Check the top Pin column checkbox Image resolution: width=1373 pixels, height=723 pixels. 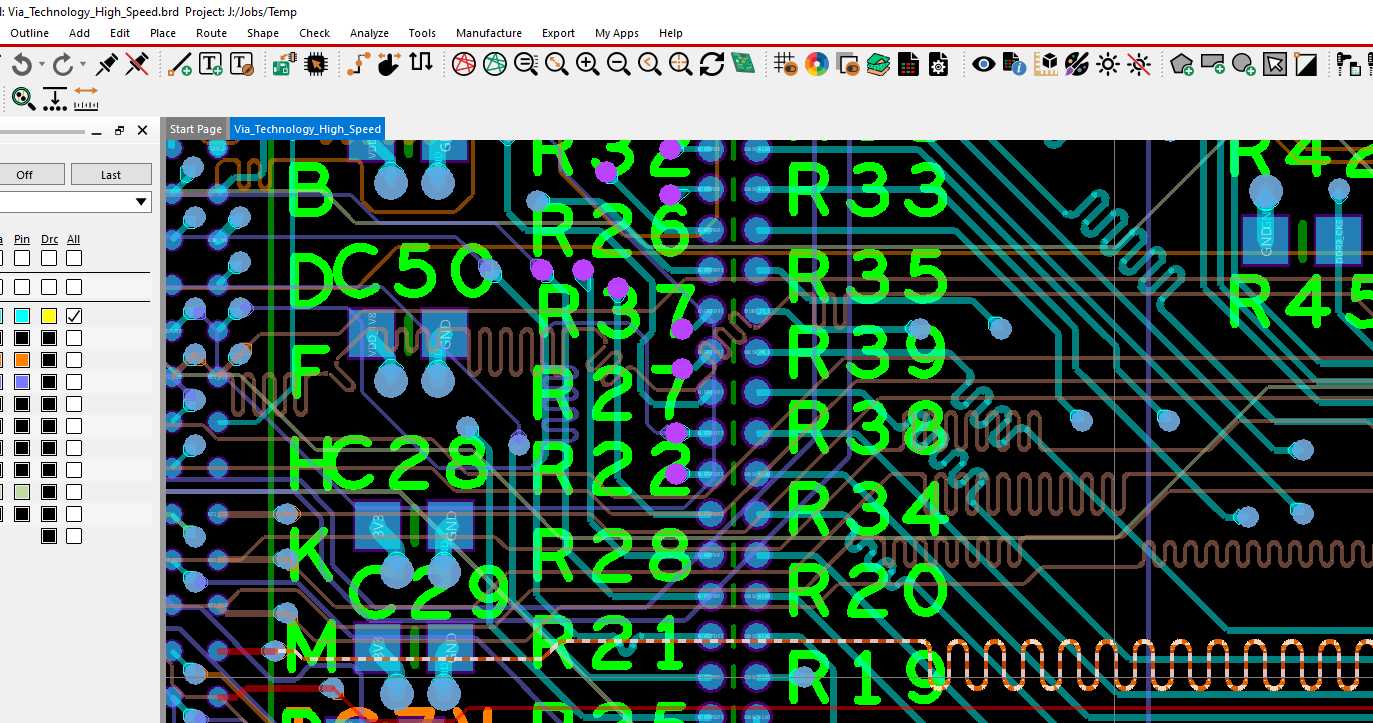(22, 258)
